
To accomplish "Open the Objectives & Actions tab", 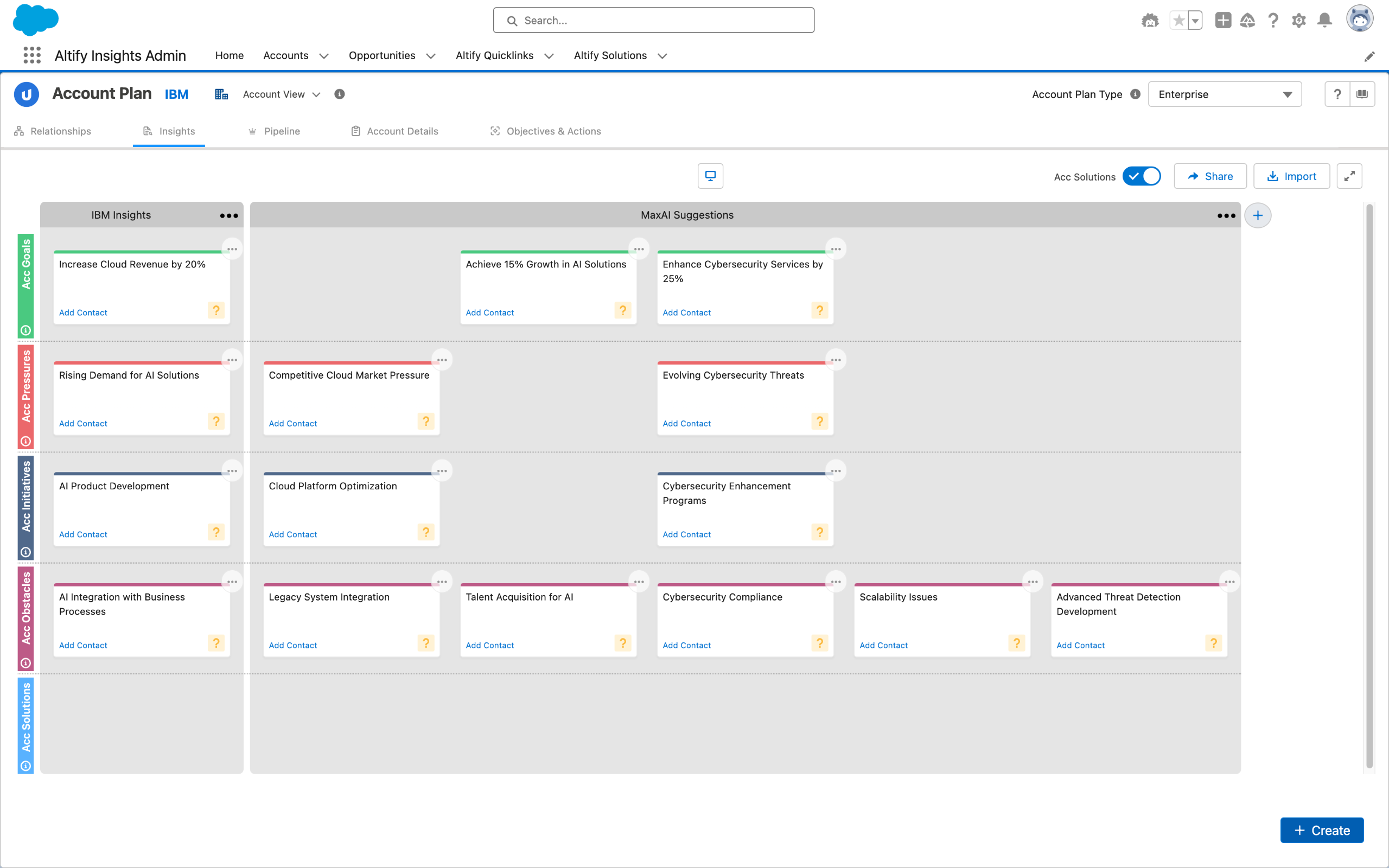I will pos(553,131).
